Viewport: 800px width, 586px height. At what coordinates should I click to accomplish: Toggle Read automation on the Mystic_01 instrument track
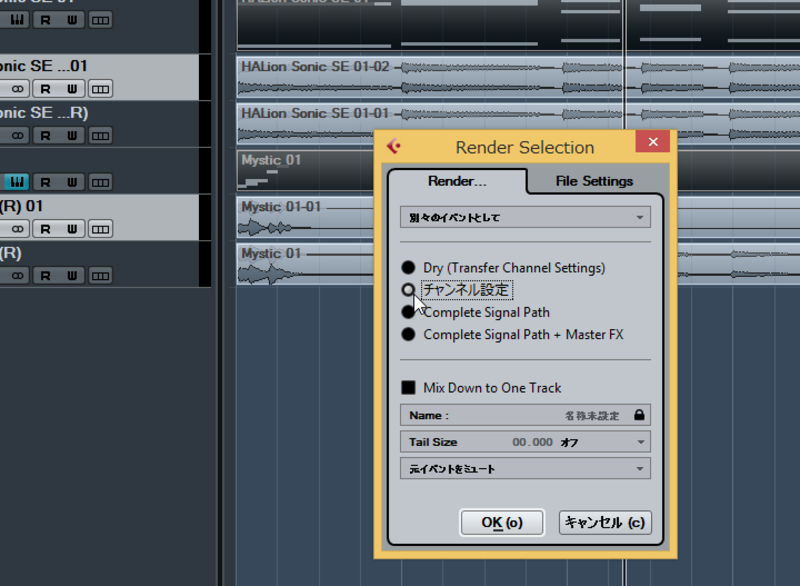45,182
